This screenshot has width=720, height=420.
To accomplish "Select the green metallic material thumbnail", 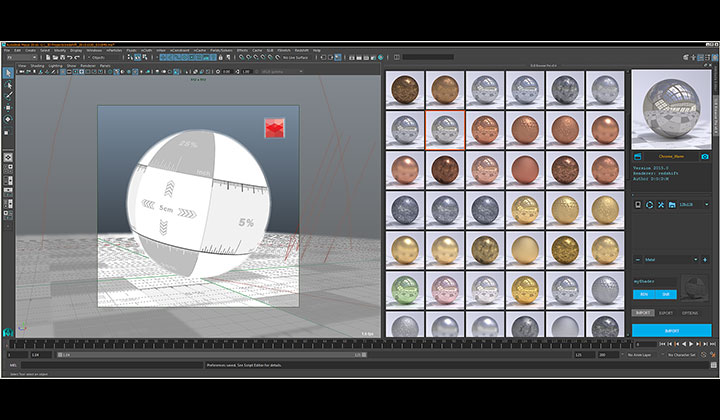I will click(x=405, y=291).
